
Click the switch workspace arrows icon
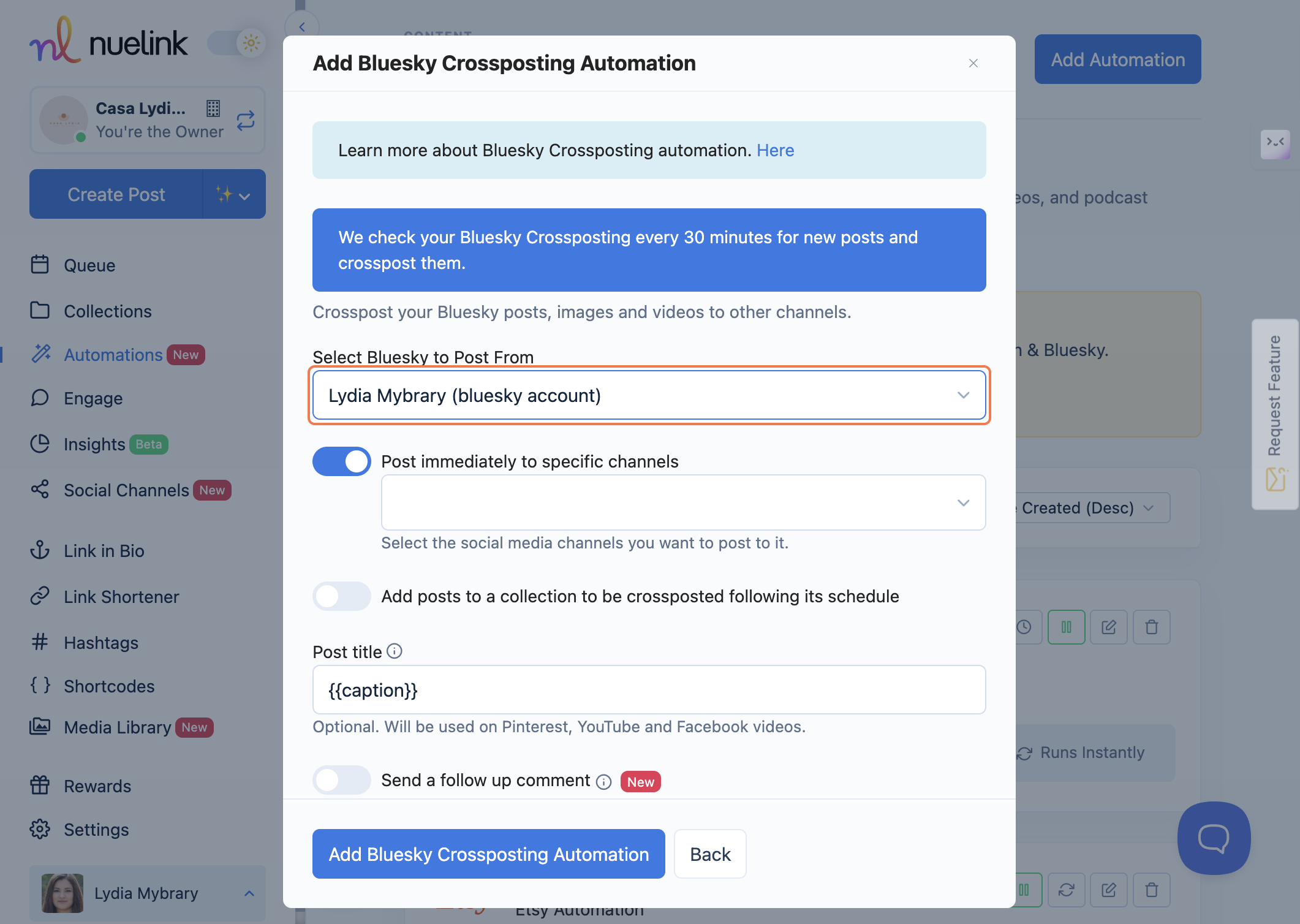click(246, 120)
